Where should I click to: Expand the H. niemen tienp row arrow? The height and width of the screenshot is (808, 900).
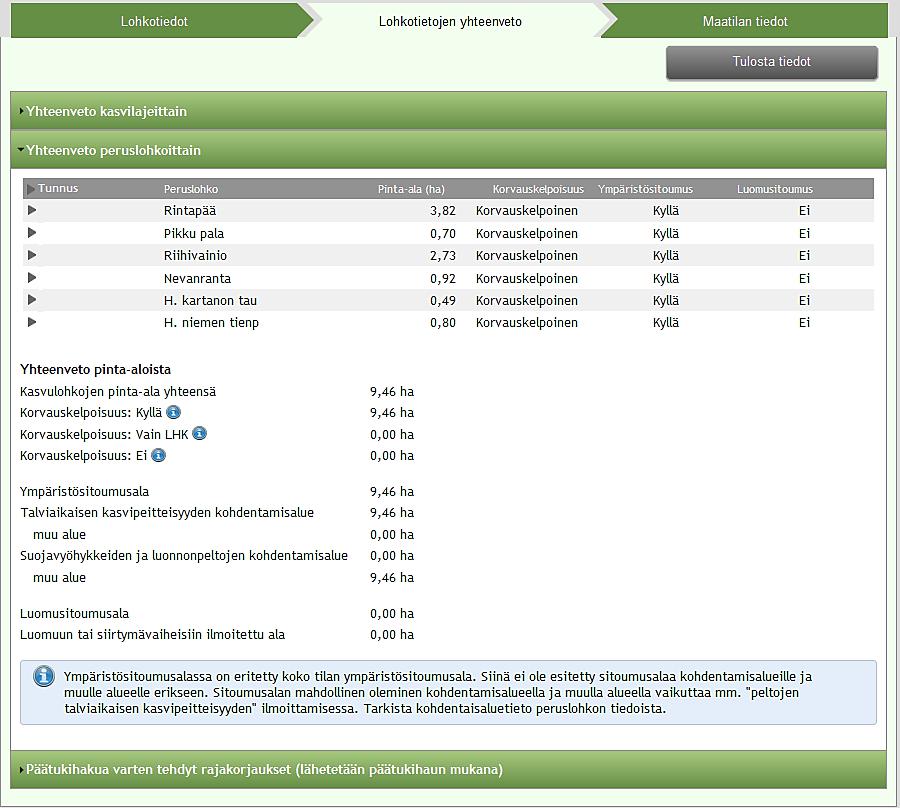pos(32,322)
